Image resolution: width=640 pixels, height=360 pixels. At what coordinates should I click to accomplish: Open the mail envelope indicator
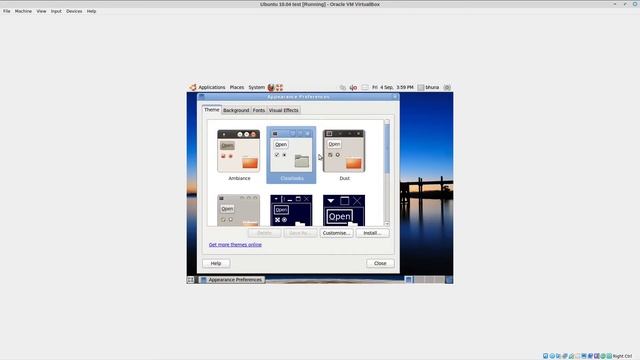point(365,87)
